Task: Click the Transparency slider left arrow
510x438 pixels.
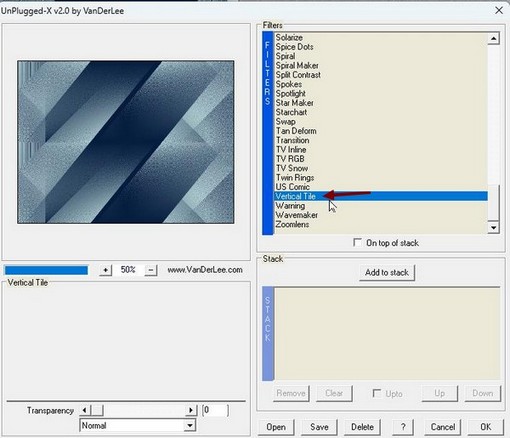Action: click(85, 410)
